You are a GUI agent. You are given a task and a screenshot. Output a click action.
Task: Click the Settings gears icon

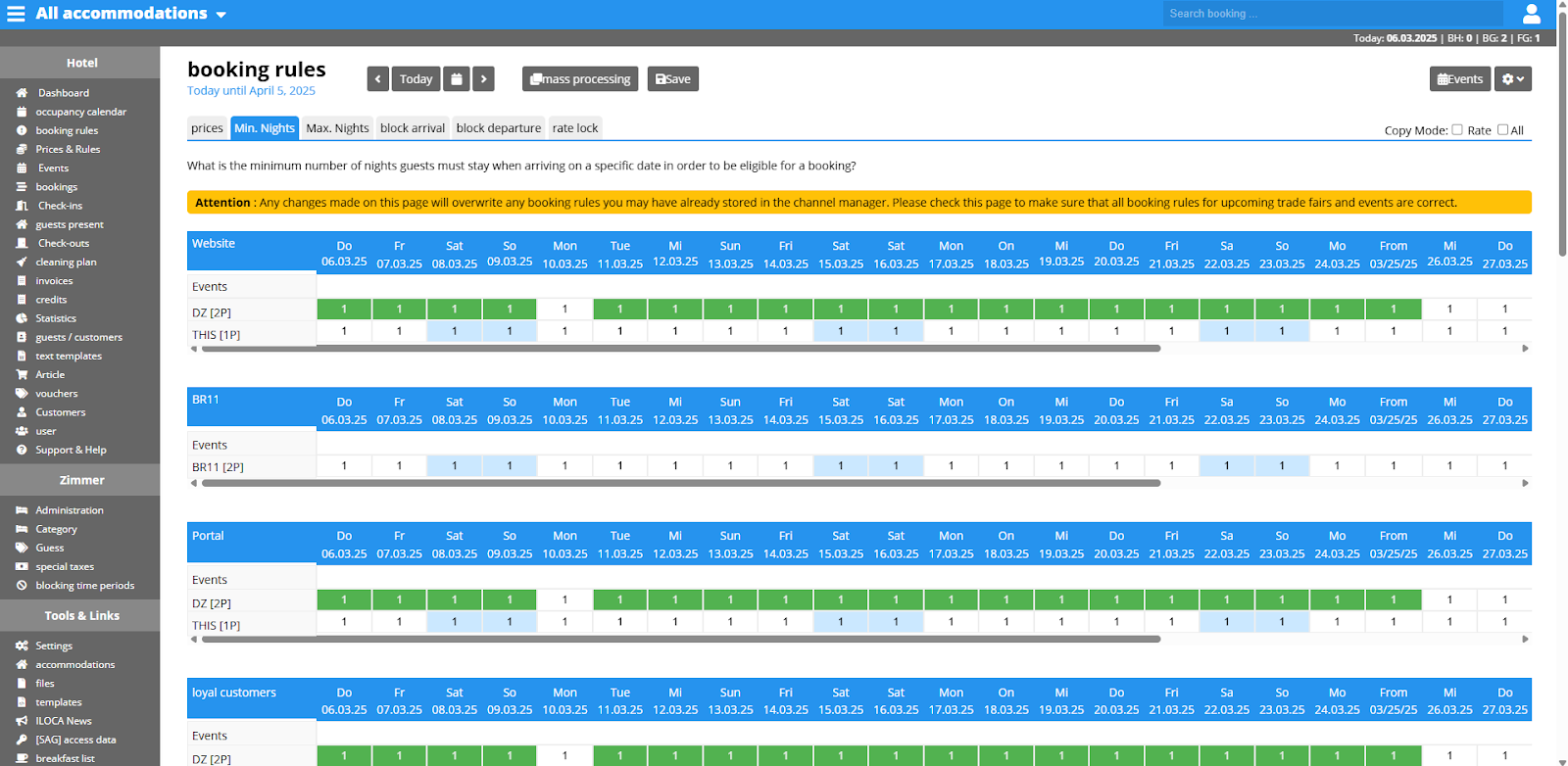point(22,646)
